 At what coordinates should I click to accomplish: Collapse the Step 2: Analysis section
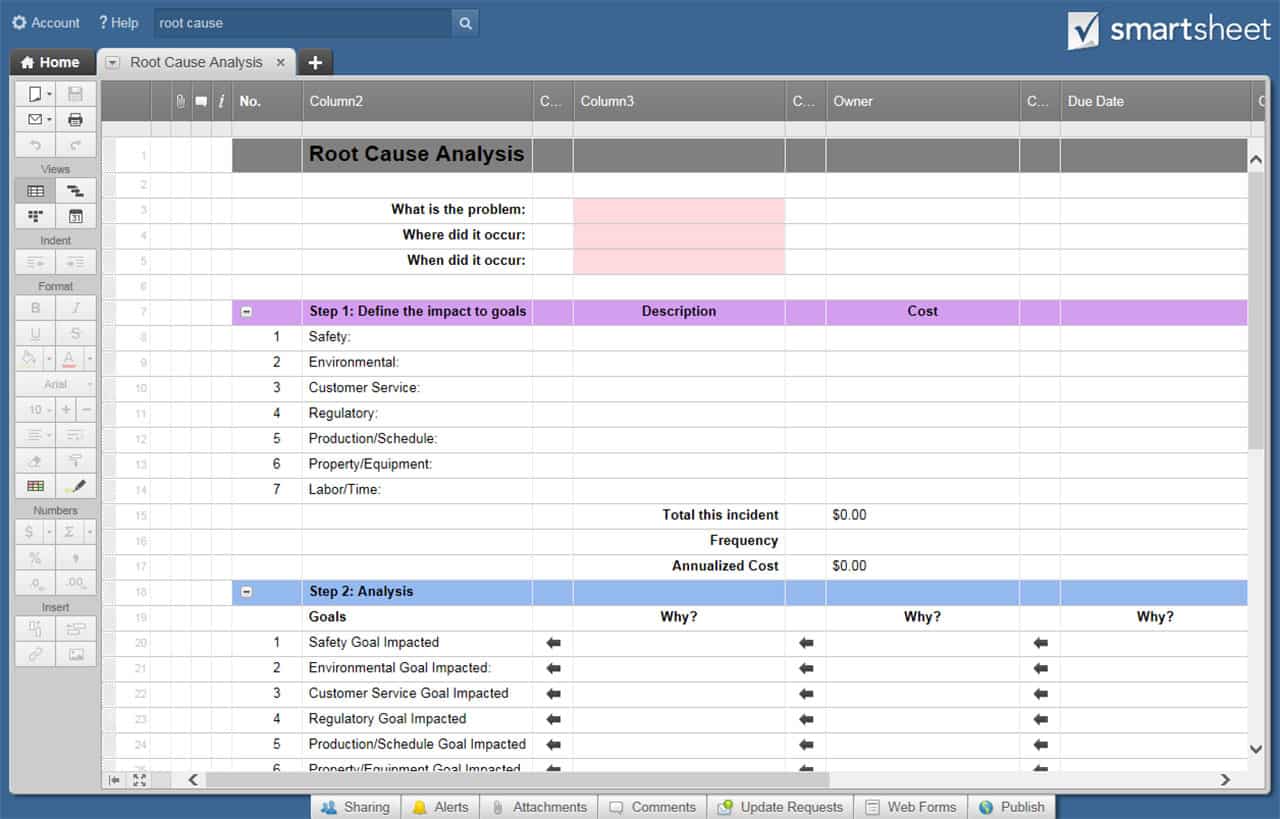pos(247,592)
